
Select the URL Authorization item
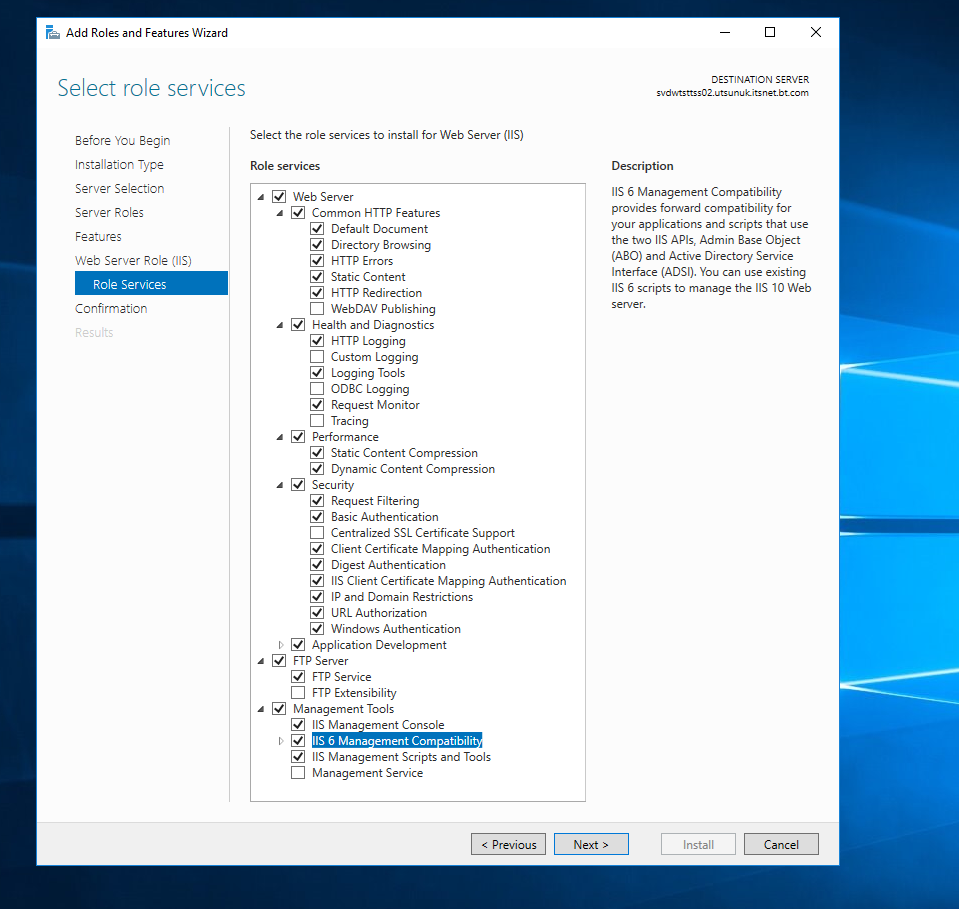pos(379,613)
